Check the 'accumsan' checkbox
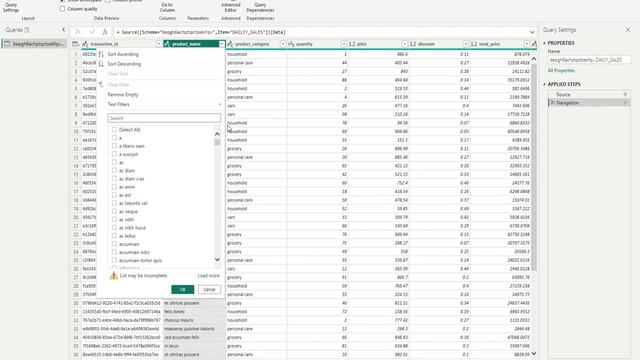Screen dimensions: 640x360 coord(114,244)
